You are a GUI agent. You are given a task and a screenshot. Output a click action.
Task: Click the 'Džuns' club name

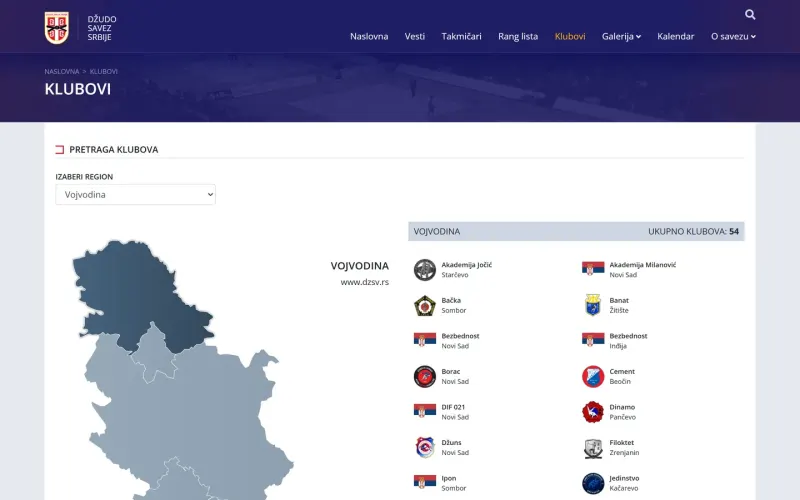[x=451, y=442]
